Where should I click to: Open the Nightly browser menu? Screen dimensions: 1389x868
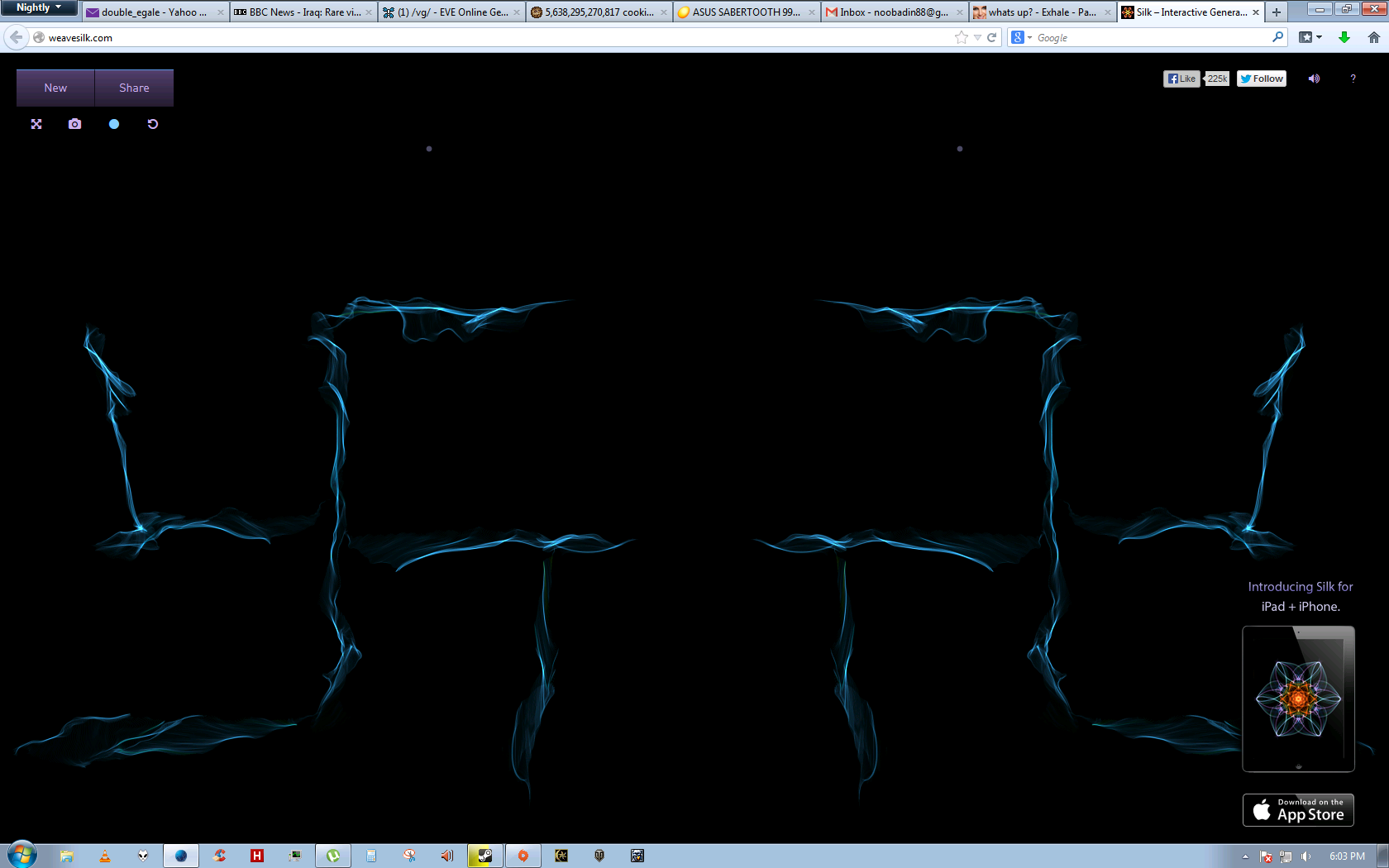point(39,8)
